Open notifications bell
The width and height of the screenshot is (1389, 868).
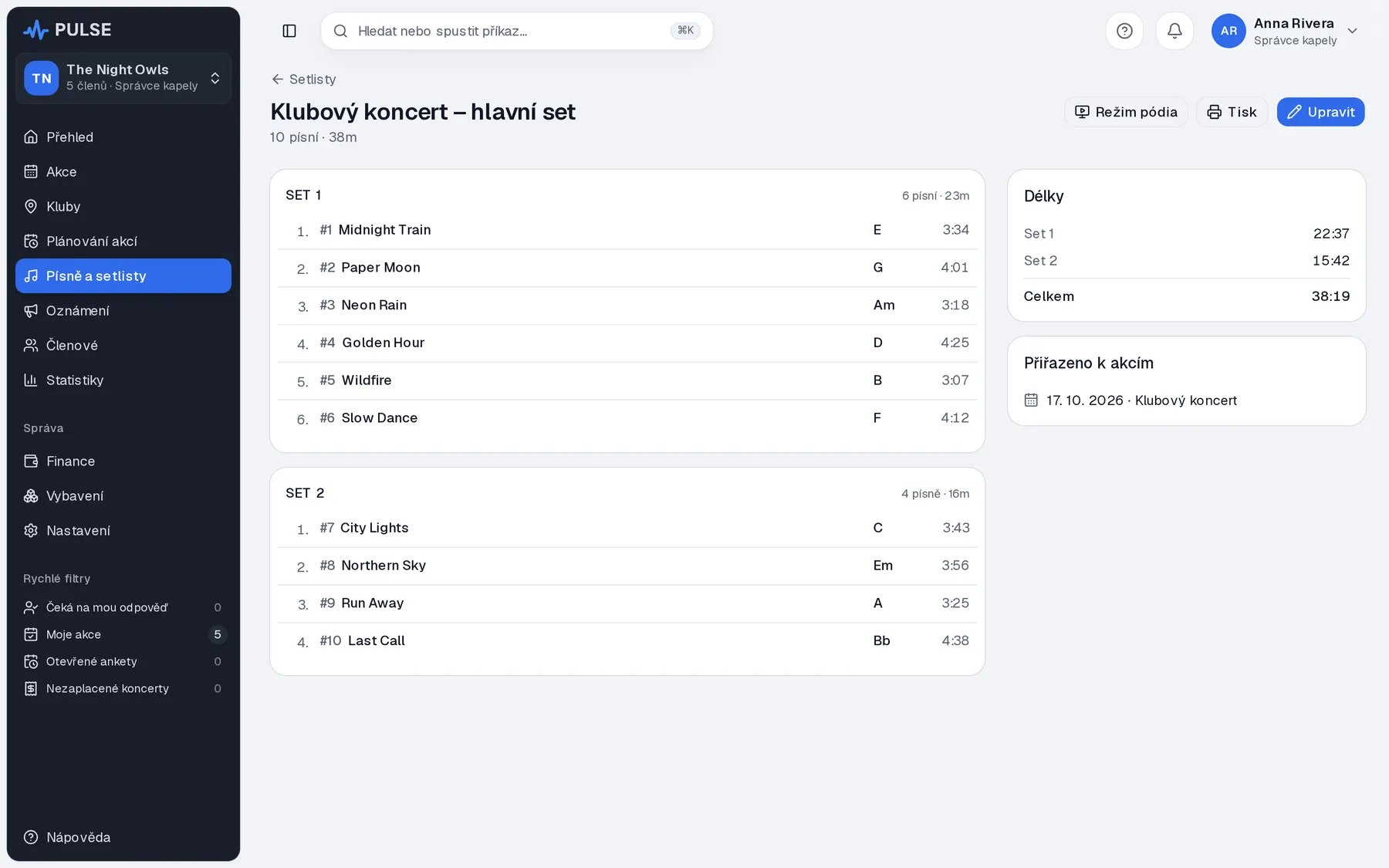pyautogui.click(x=1174, y=31)
